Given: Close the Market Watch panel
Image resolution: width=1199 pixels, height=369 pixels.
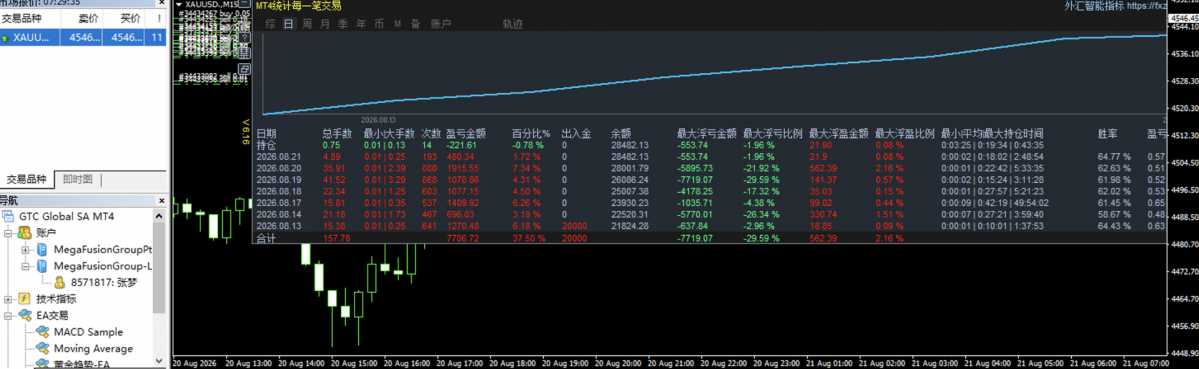Looking at the screenshot, I should [161, 3].
